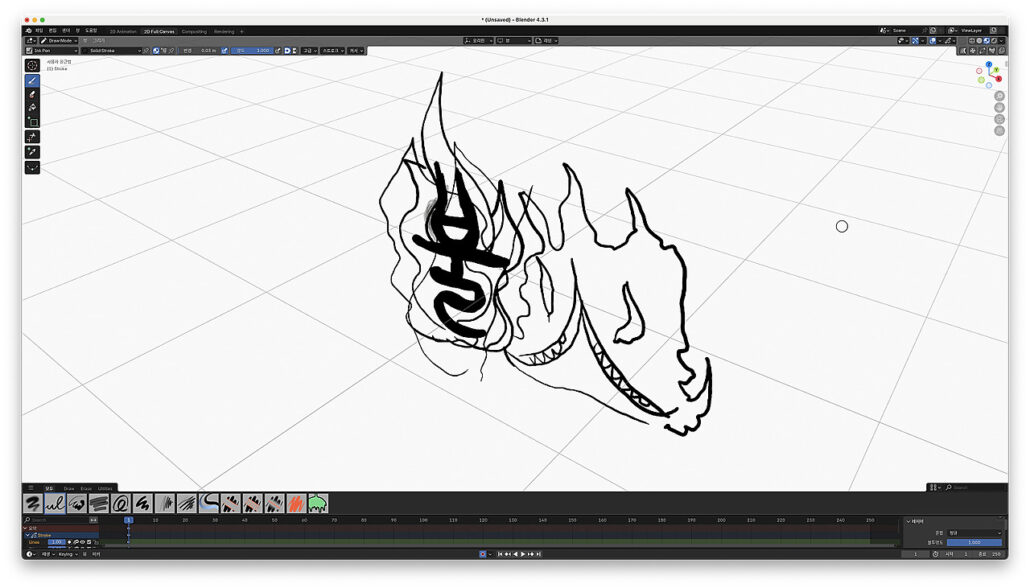The width and height of the screenshot is (1030, 588).
Task: Open the Keying menu in timeline
Action: (x=68, y=554)
